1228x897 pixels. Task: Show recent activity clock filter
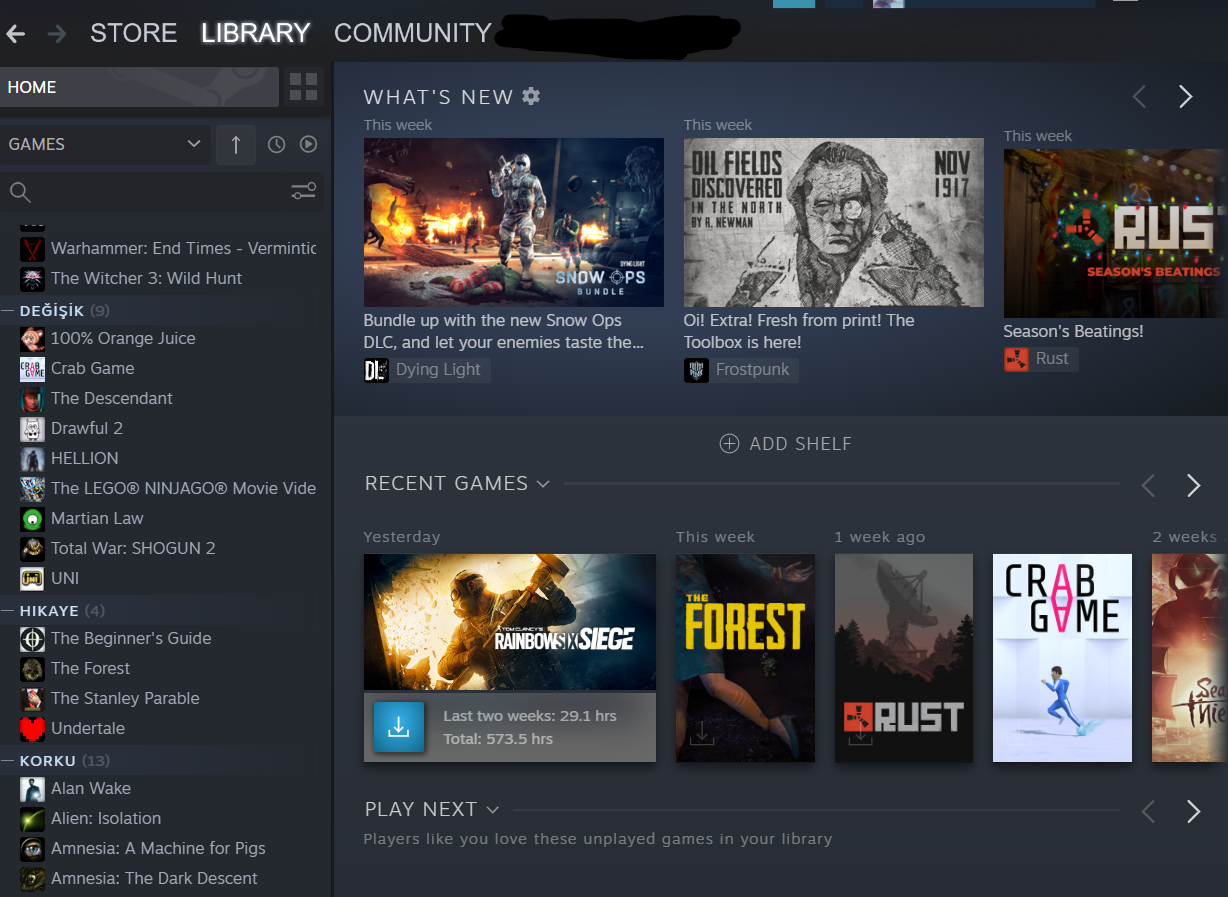(x=277, y=145)
